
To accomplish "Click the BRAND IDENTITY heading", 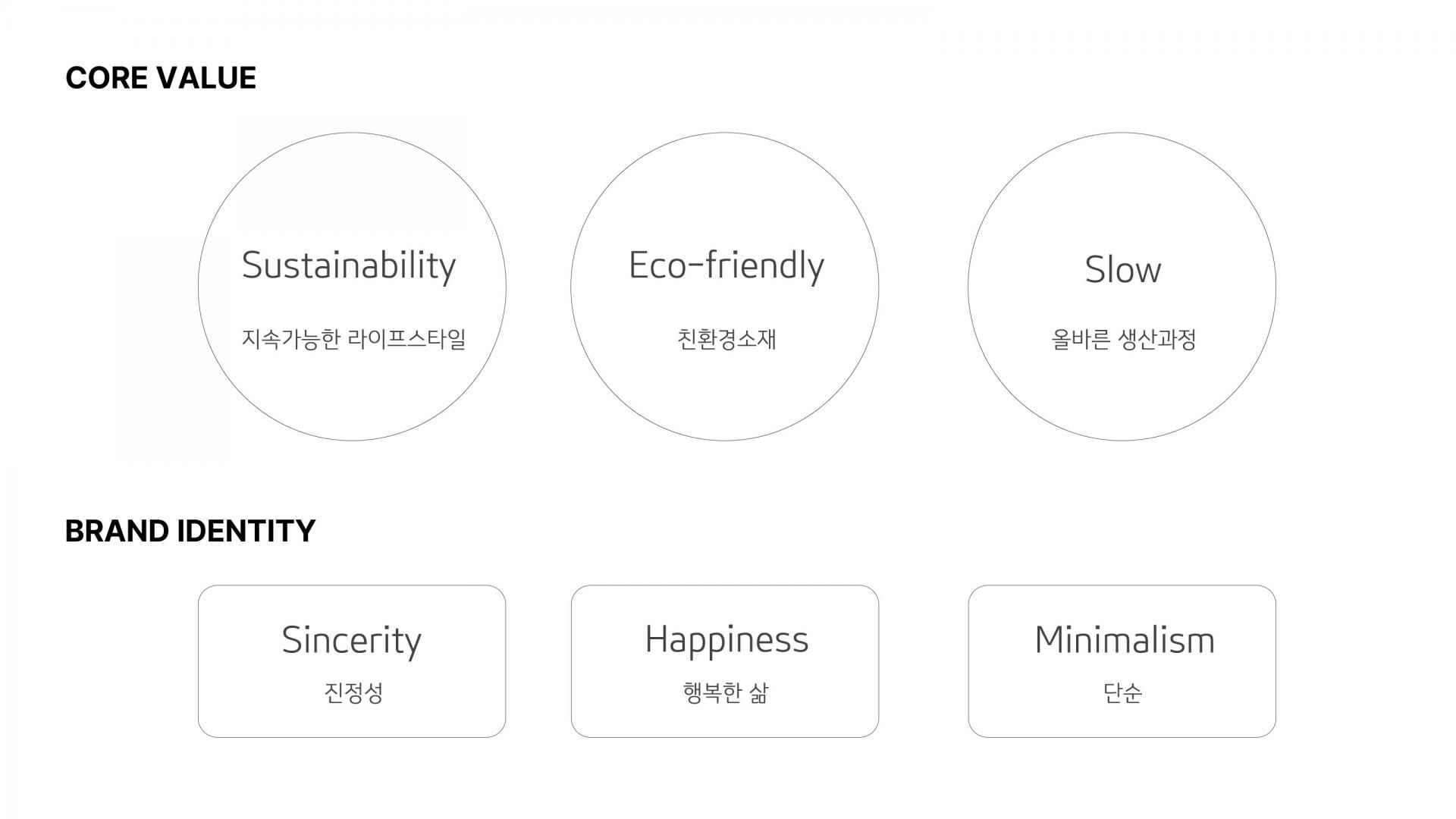I will click(x=190, y=531).
